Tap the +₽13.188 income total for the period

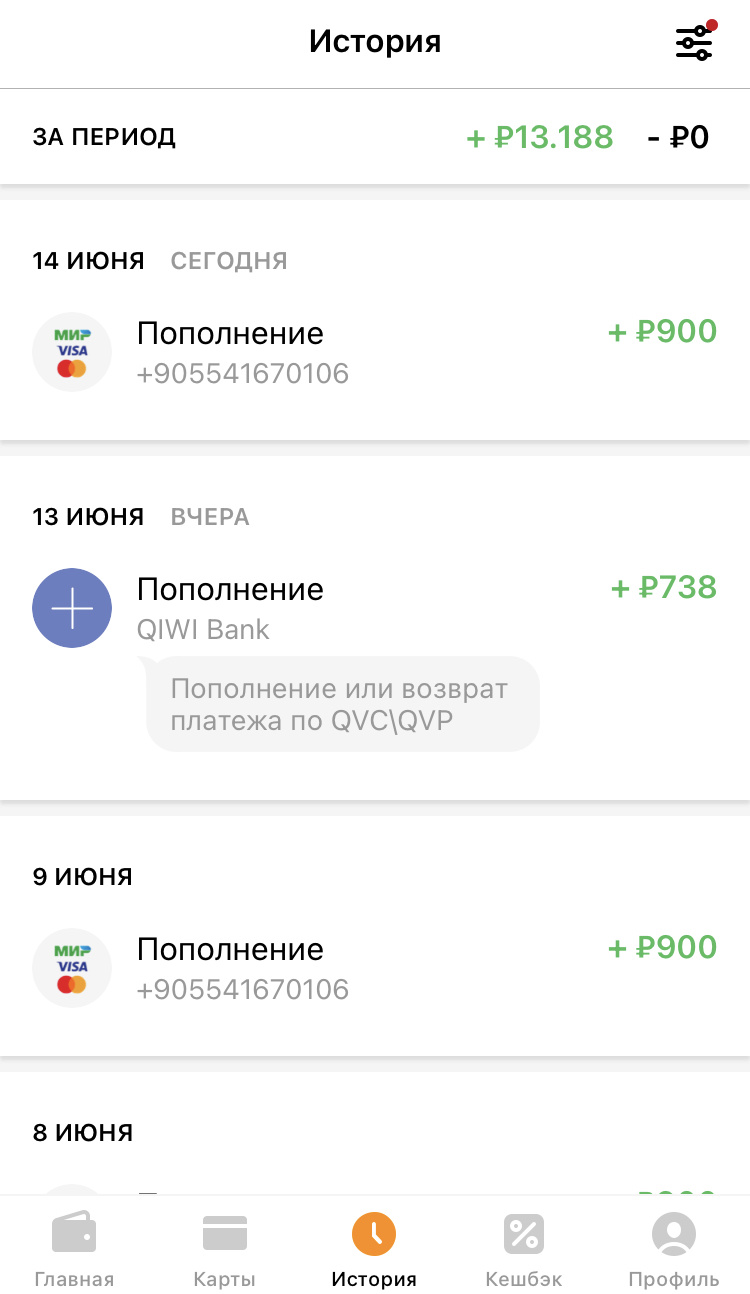[540, 137]
